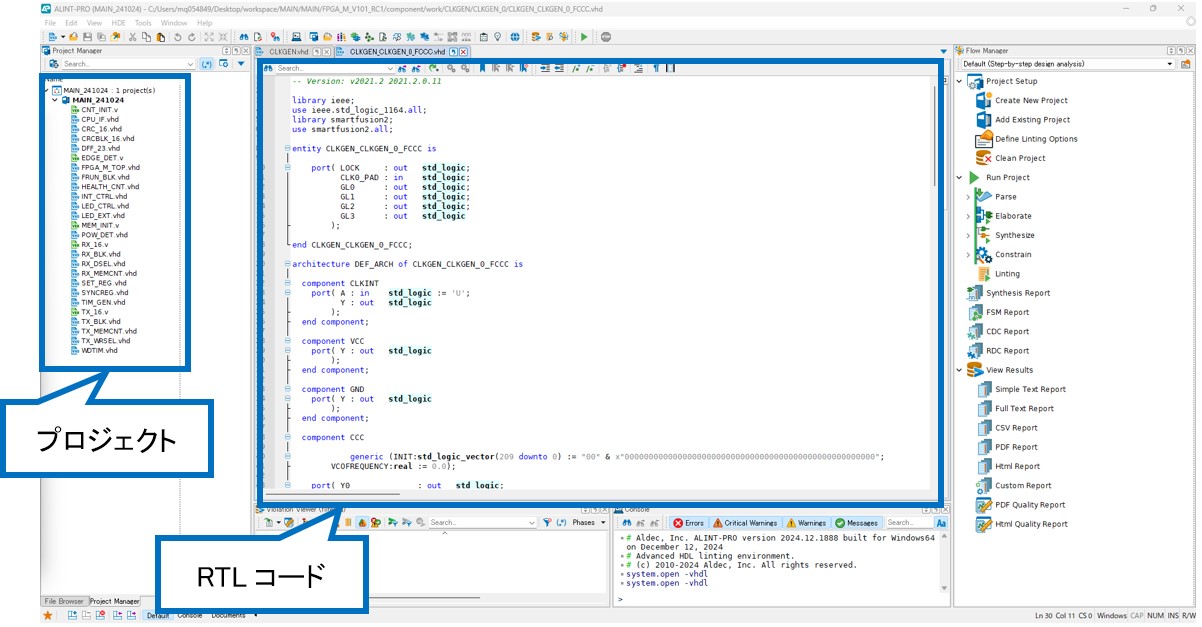The image size is (1202, 627).
Task: Open the FSM Report
Action: (1007, 312)
